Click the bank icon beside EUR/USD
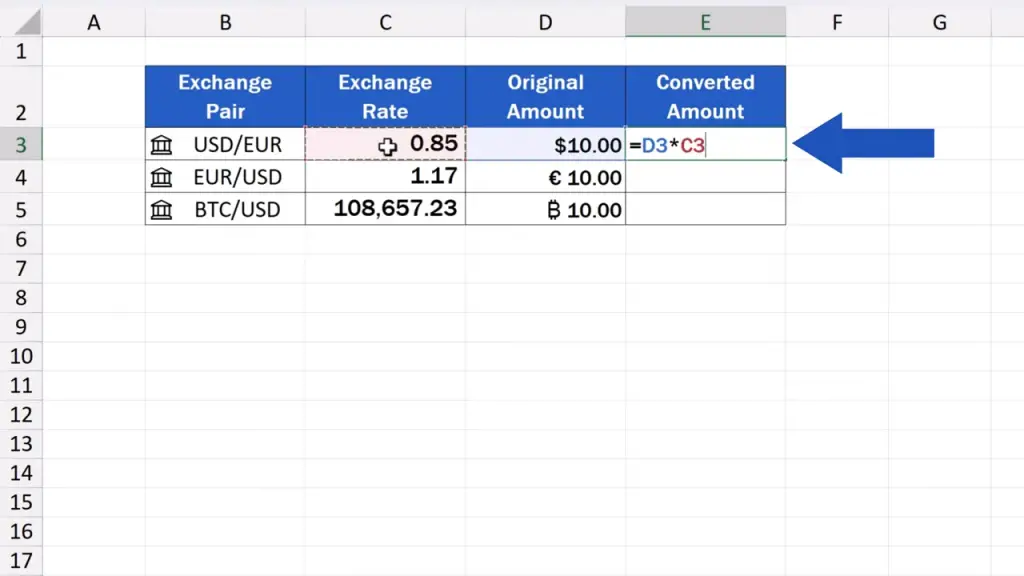This screenshot has width=1024, height=576. (161, 178)
